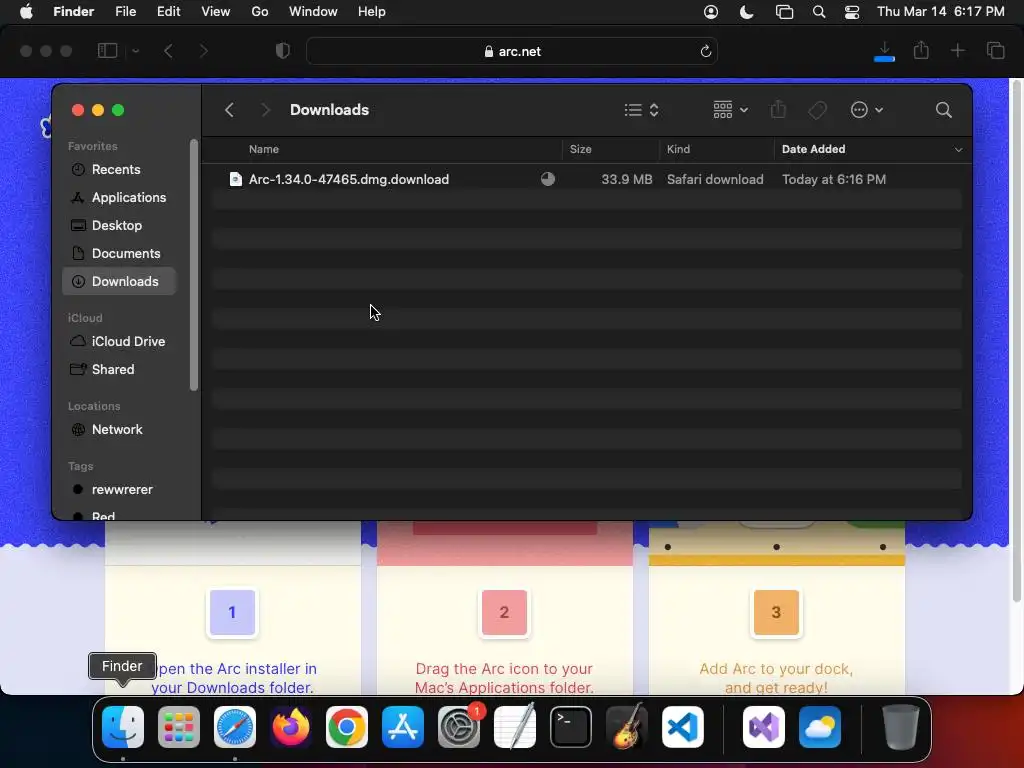
Task: Open Applications in the Finder sidebar
Action: (120, 197)
